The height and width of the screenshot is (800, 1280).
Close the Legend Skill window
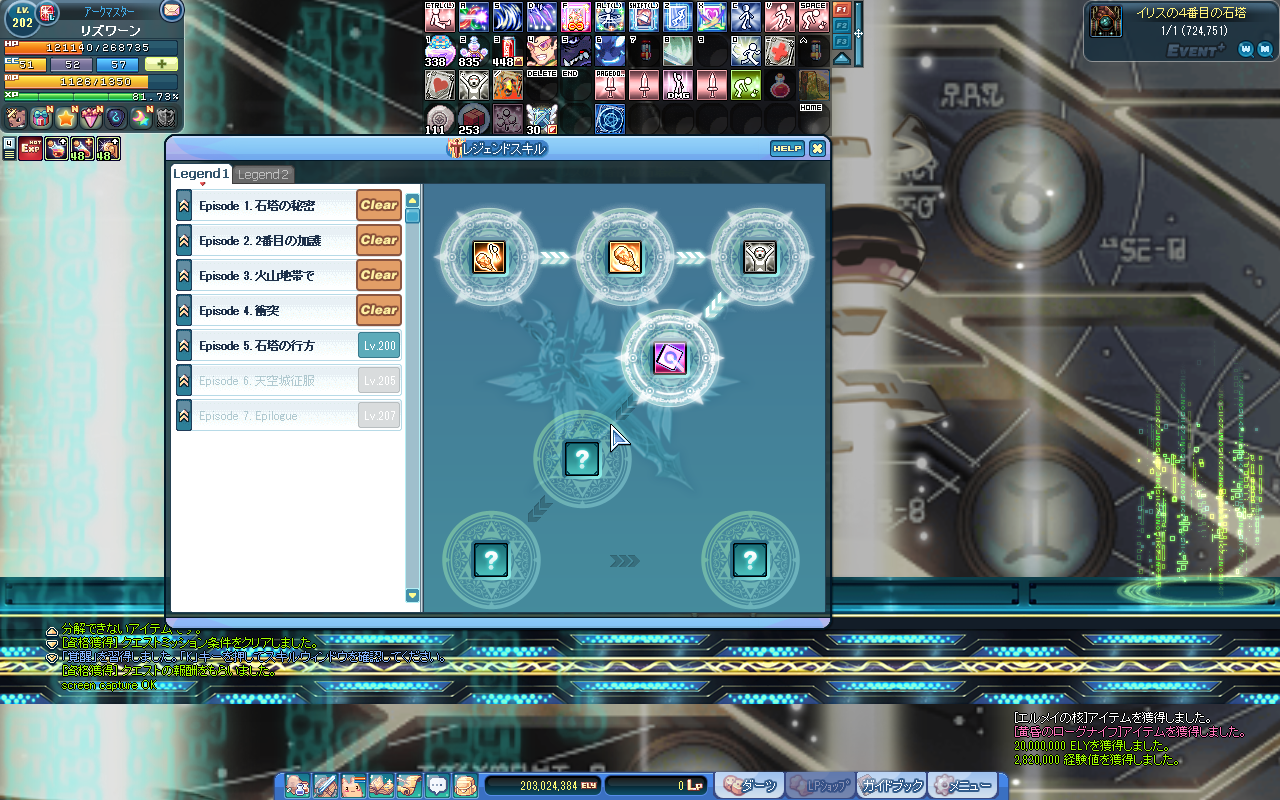tap(817, 148)
